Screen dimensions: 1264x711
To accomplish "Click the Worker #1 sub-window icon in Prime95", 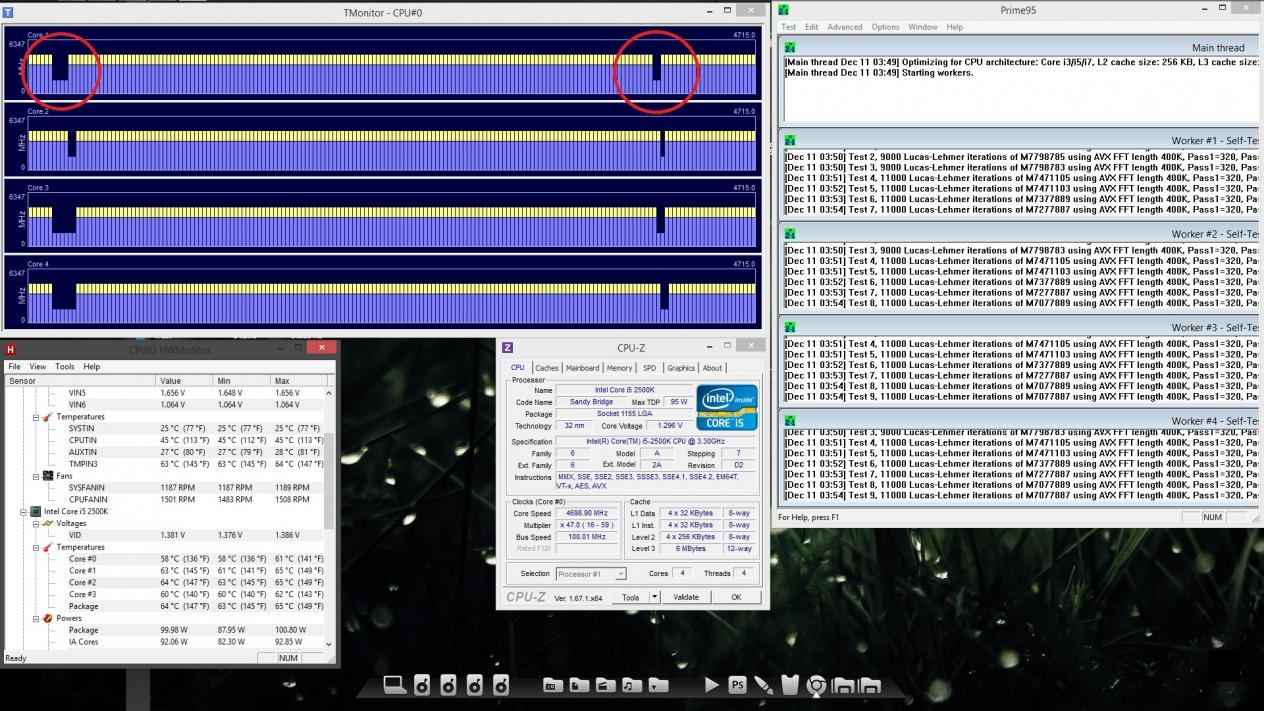I will [790, 140].
